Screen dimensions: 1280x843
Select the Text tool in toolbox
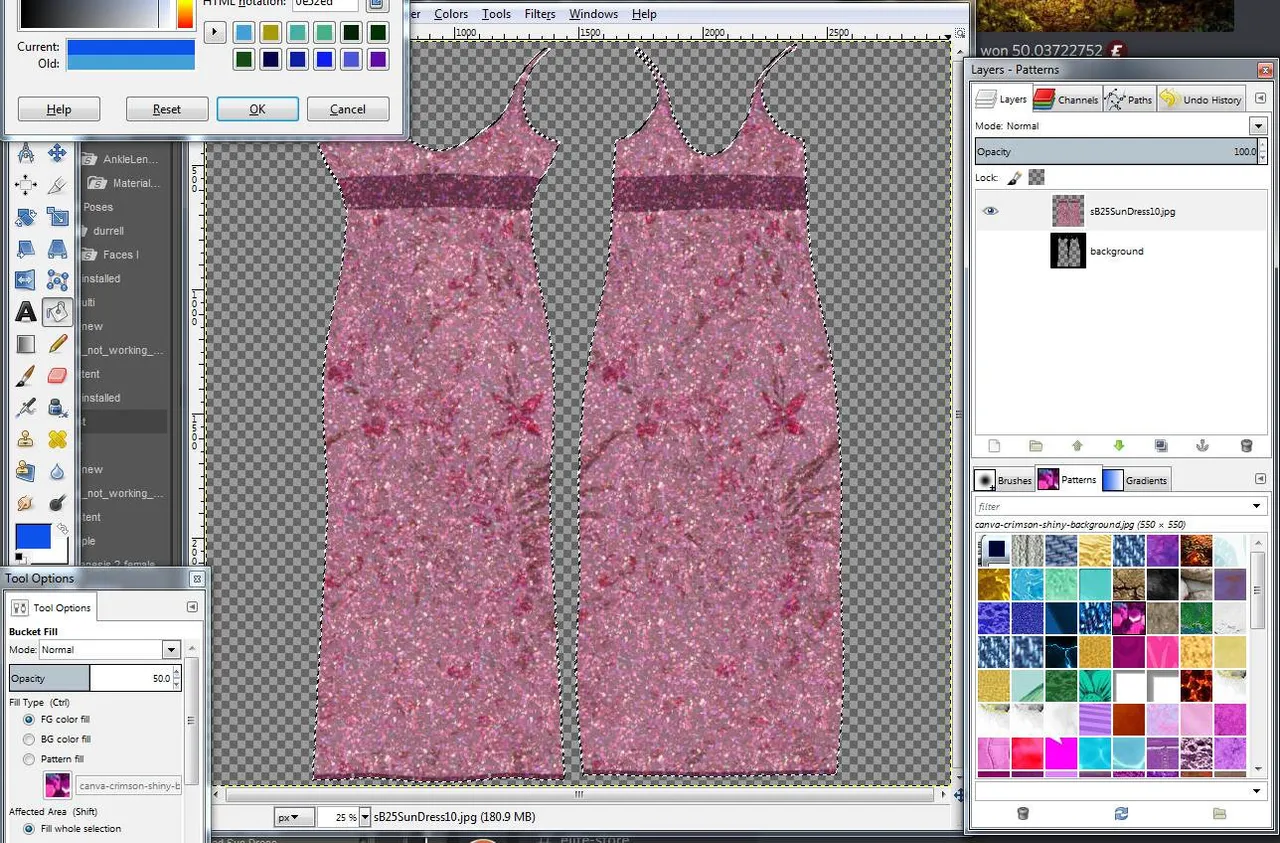click(x=26, y=312)
